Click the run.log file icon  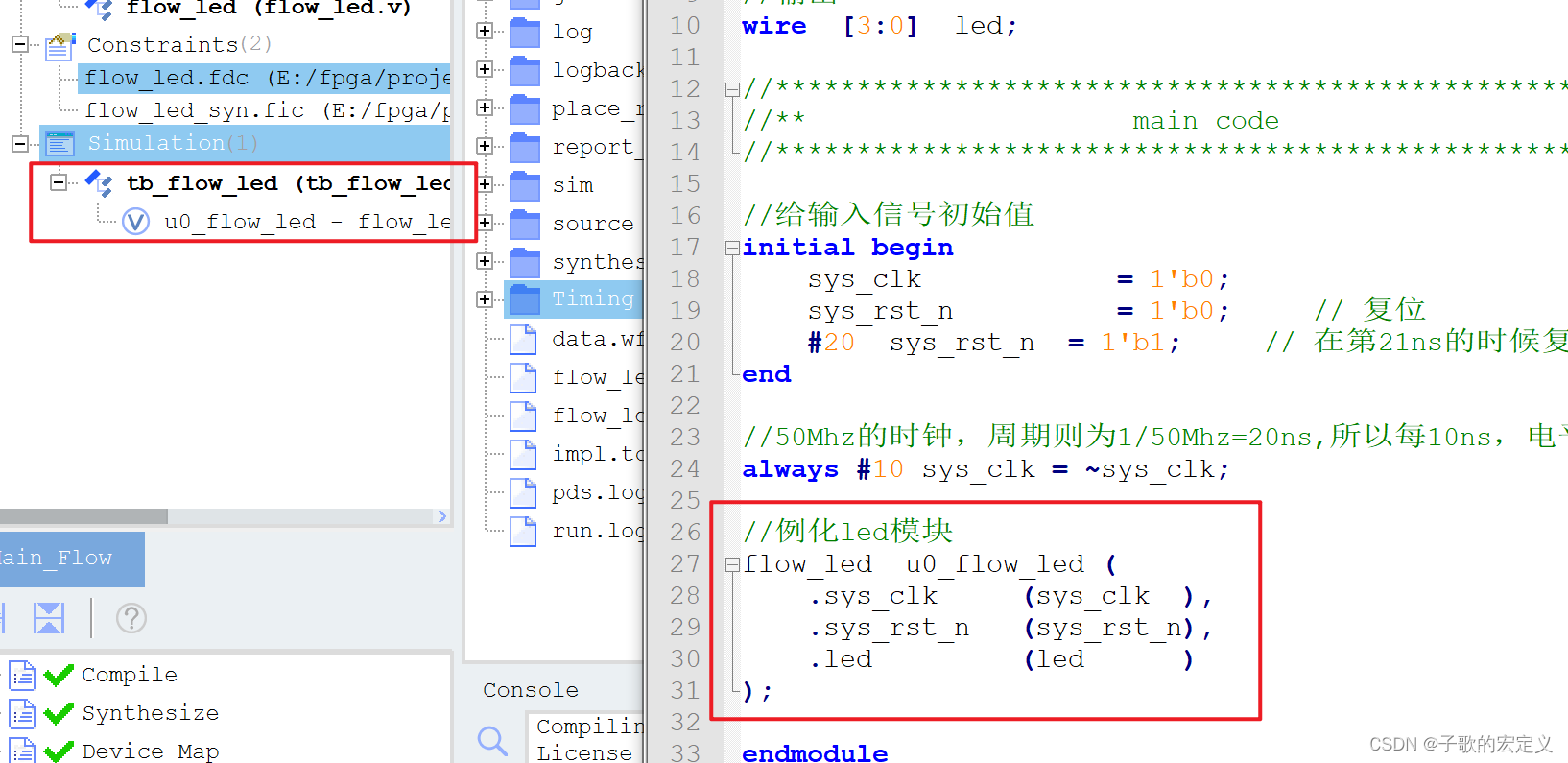coord(523,532)
